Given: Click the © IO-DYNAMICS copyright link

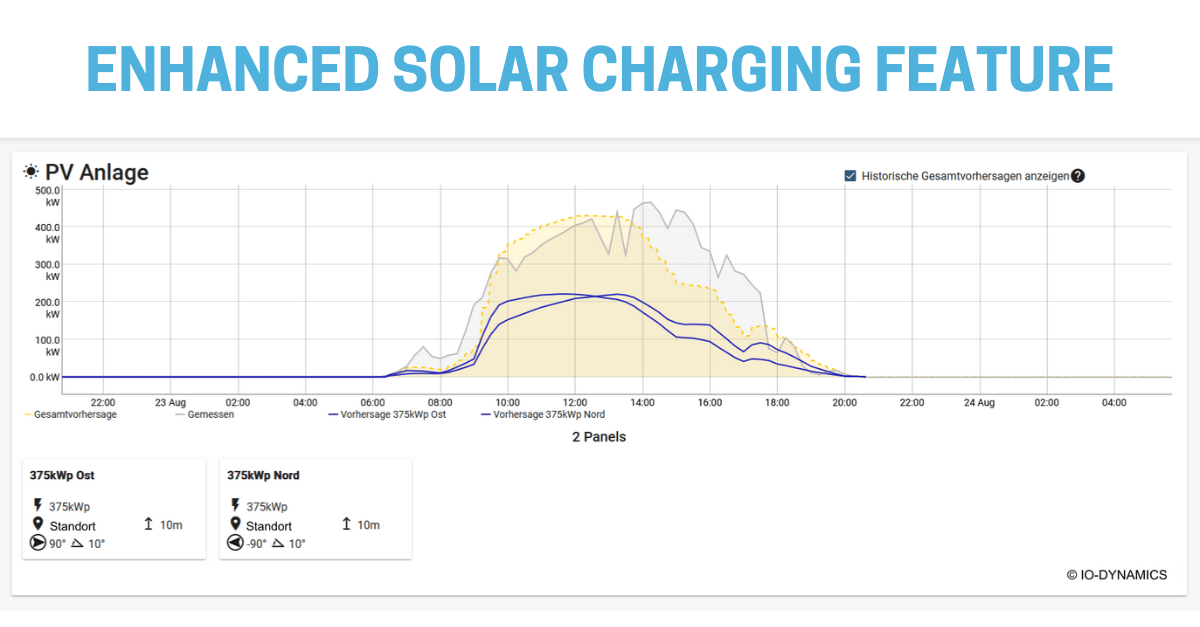Looking at the screenshot, I should click(x=1116, y=575).
